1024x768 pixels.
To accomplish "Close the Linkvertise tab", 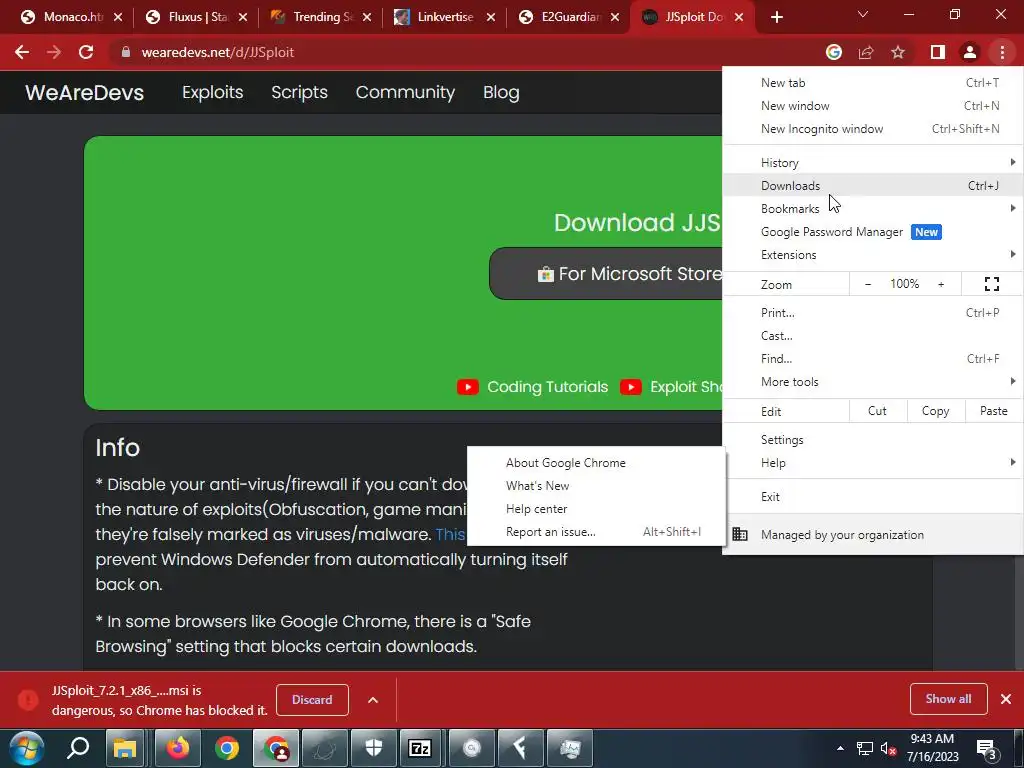I will (491, 18).
